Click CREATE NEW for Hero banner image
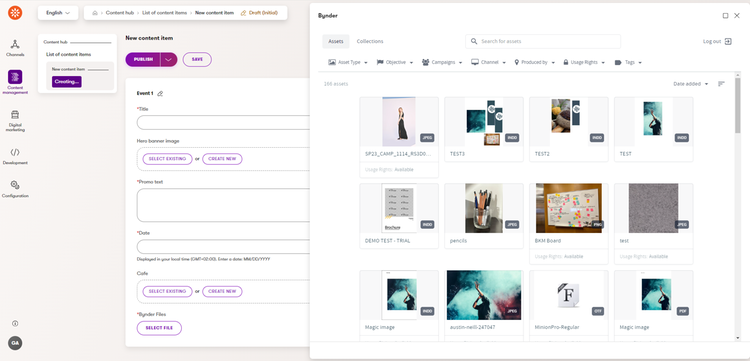750x361 pixels. click(222, 159)
